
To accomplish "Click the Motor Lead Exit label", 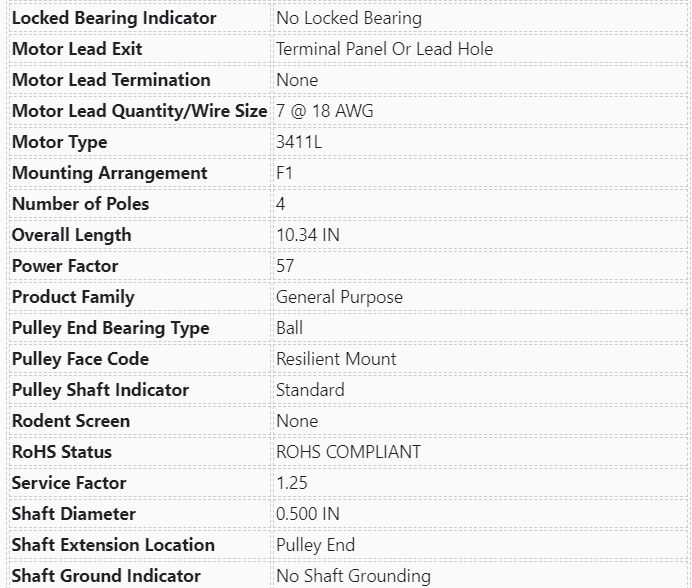I will coord(77,49).
